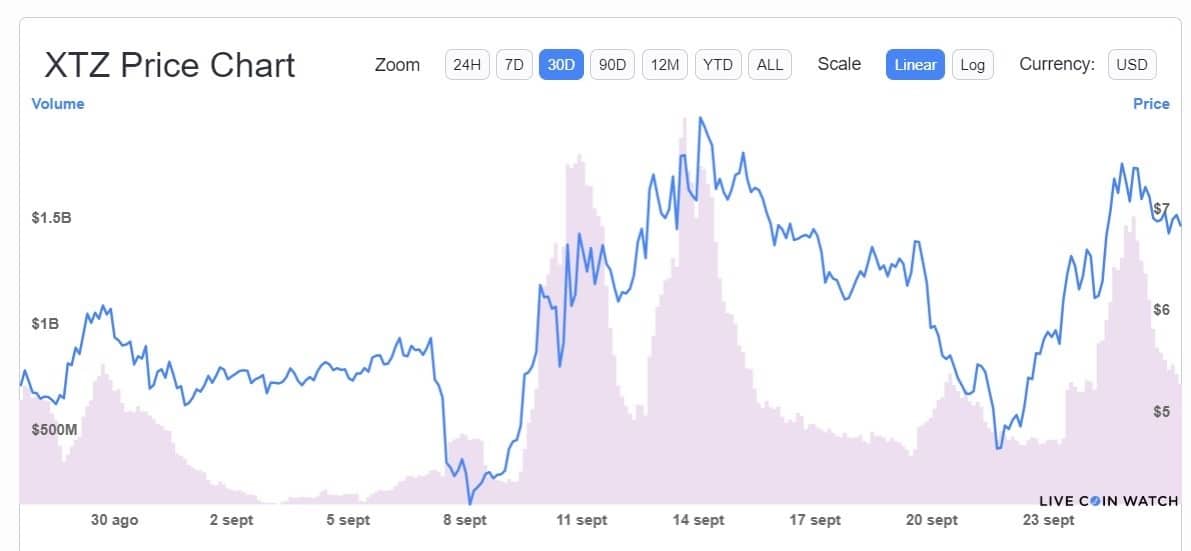
Task: Click the $7 price axis label
Action: [1161, 208]
